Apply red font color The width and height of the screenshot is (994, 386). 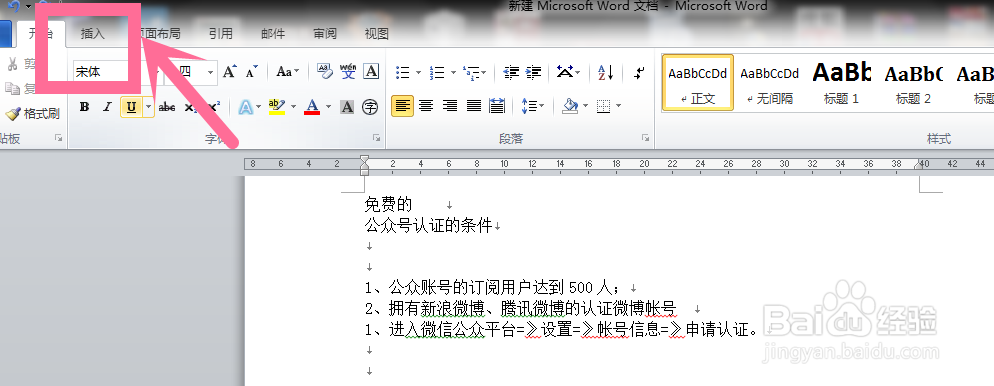point(312,107)
